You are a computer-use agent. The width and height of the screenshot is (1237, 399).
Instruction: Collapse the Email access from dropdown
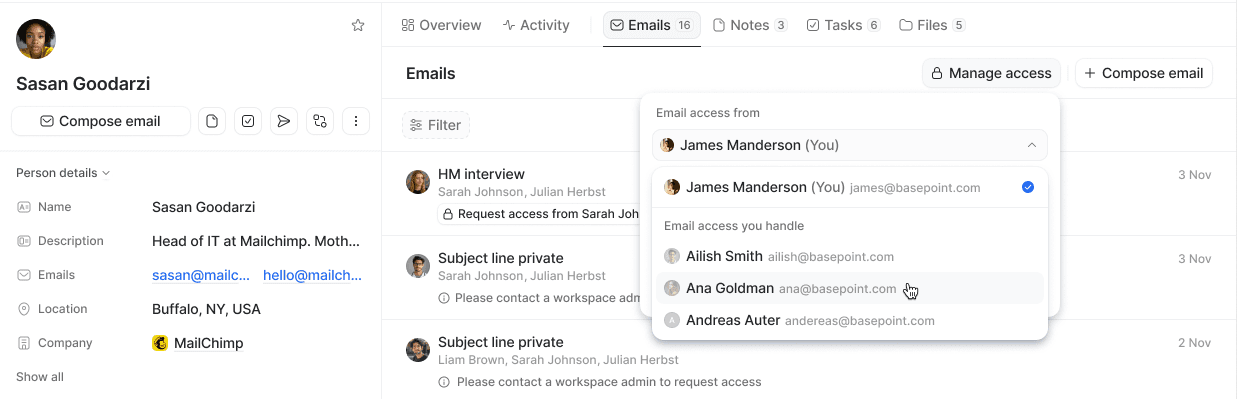coord(849,145)
